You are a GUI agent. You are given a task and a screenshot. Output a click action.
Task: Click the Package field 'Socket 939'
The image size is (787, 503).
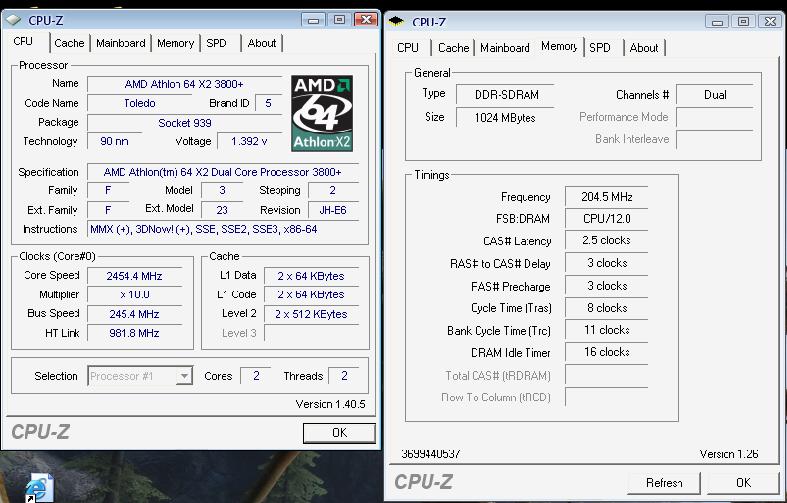(x=184, y=123)
